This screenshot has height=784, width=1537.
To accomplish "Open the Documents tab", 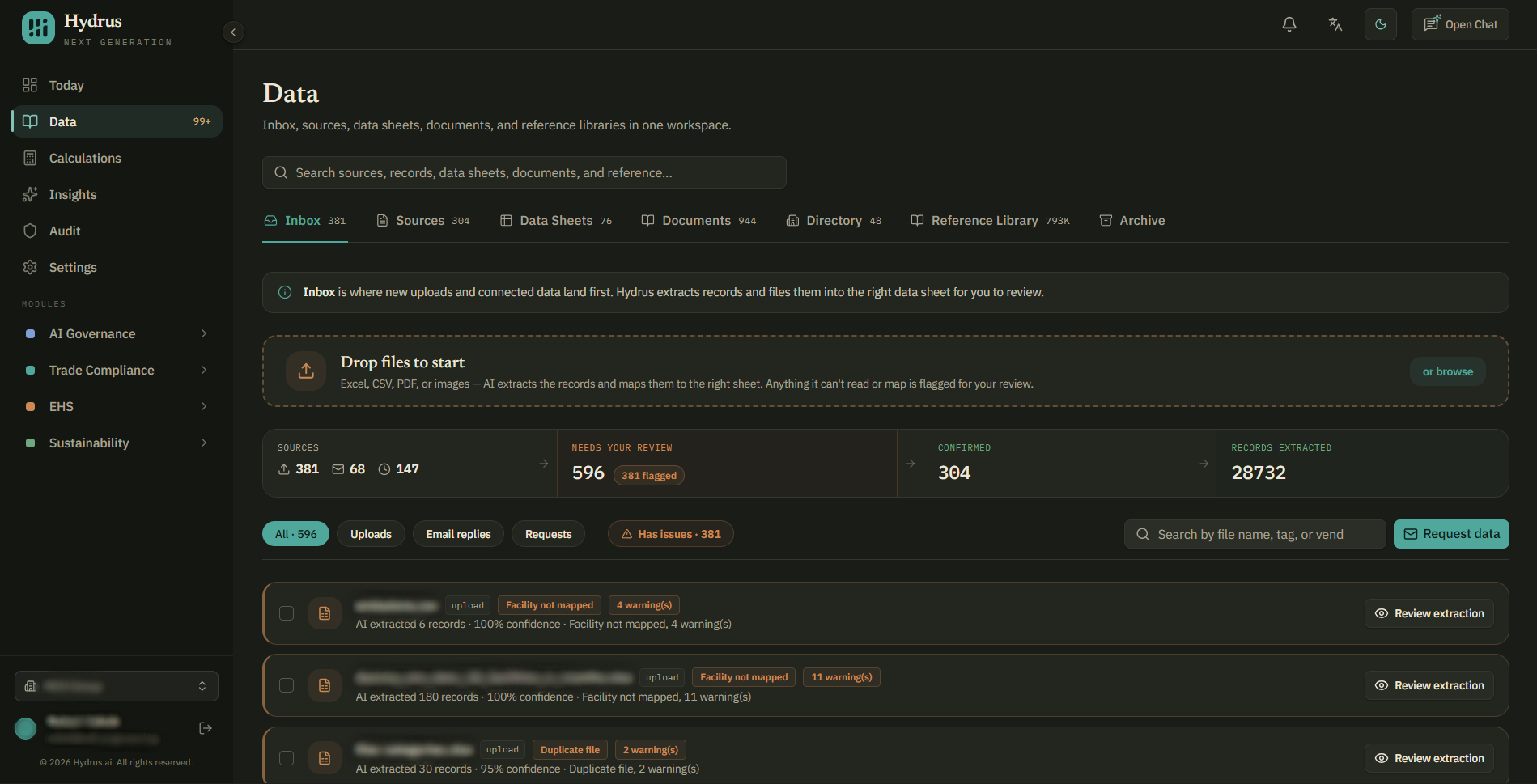I will pos(698,221).
